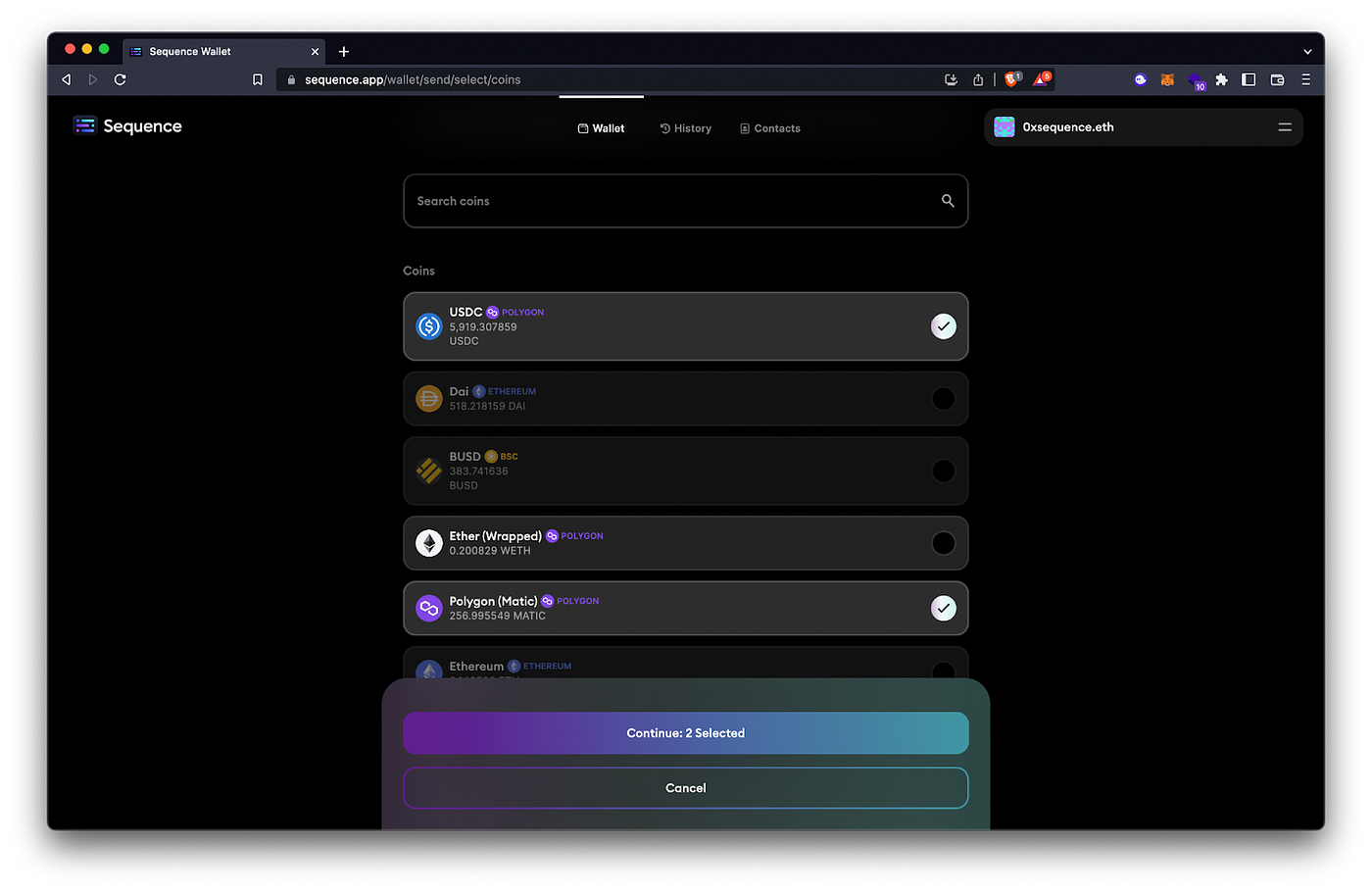Image resolution: width=1372 pixels, height=893 pixels.
Task: Open the History tab
Action: click(685, 128)
